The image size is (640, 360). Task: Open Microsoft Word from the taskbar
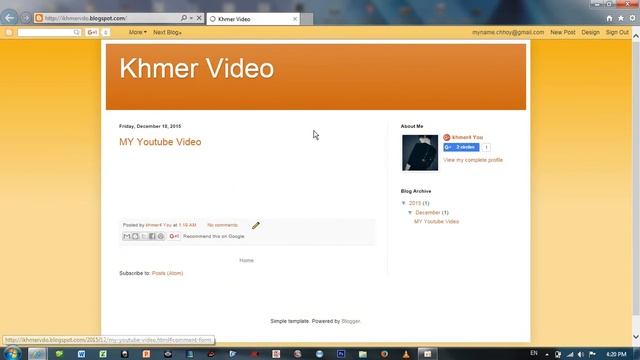(81, 354)
